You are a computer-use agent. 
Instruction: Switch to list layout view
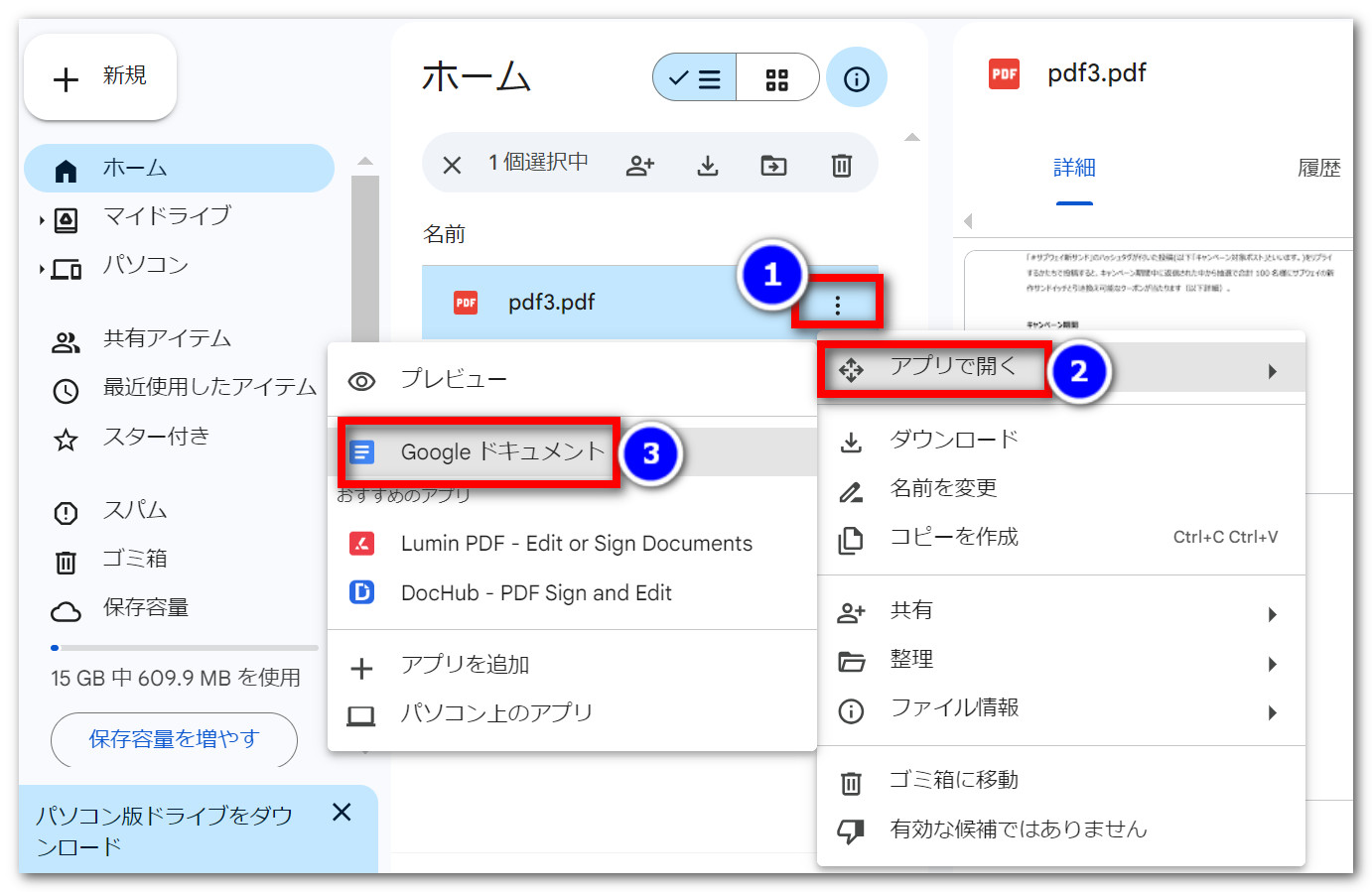click(695, 78)
